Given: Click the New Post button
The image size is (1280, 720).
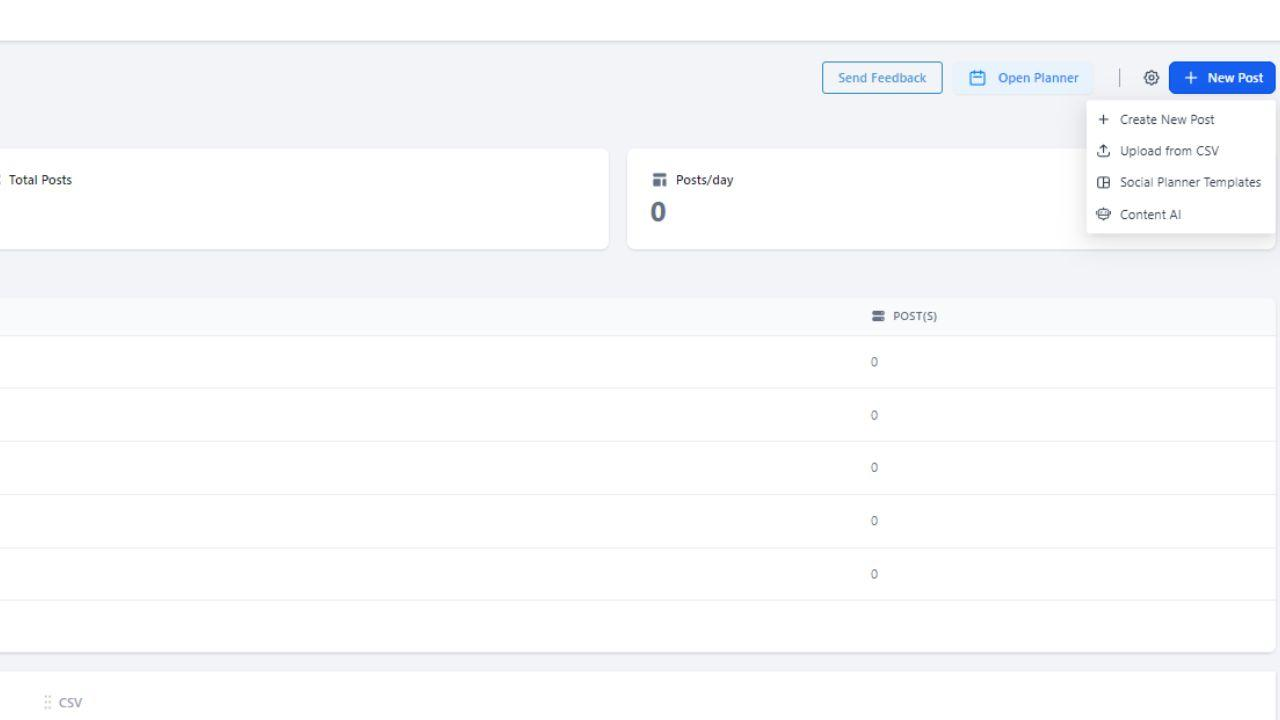Looking at the screenshot, I should click(x=1222, y=78).
